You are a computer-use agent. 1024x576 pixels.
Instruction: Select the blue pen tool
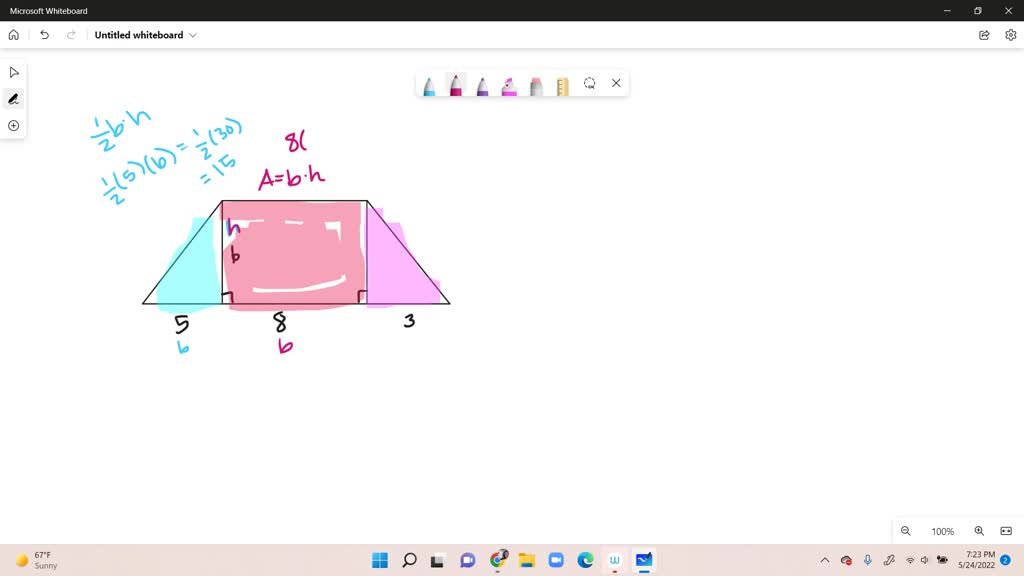pos(429,84)
